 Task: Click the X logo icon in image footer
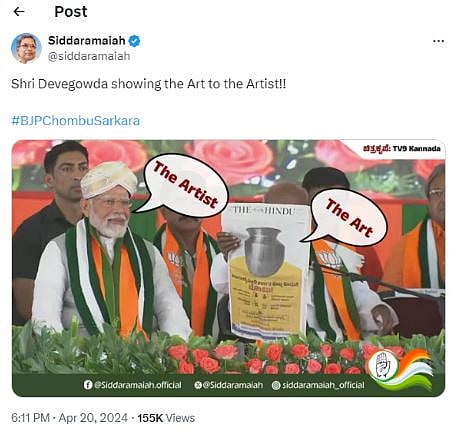pyautogui.click(x=198, y=385)
